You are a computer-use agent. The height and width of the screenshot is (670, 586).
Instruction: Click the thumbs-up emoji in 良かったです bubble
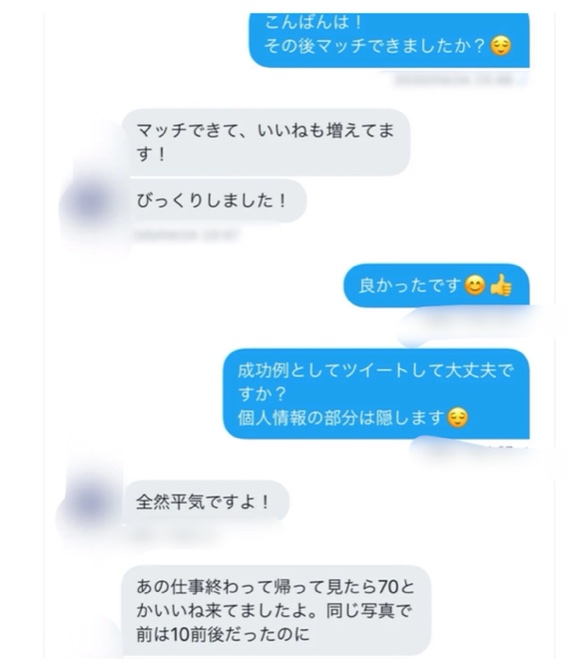click(501, 285)
